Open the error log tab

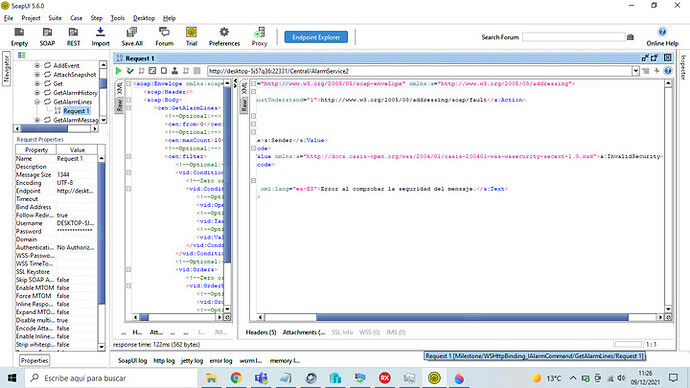pos(221,360)
